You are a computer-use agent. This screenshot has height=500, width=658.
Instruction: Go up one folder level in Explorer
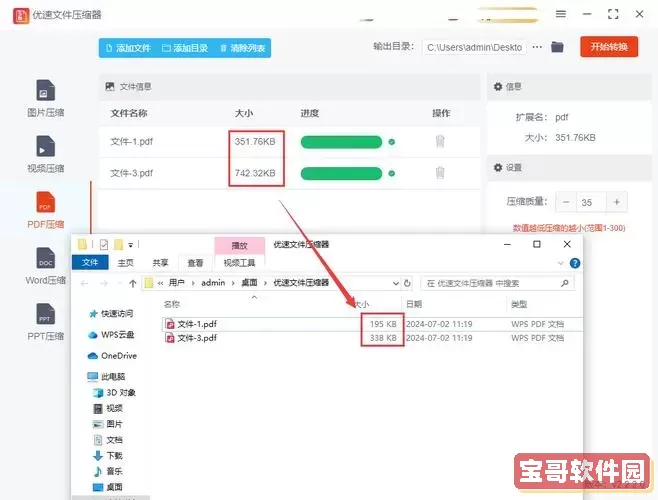click(133, 283)
